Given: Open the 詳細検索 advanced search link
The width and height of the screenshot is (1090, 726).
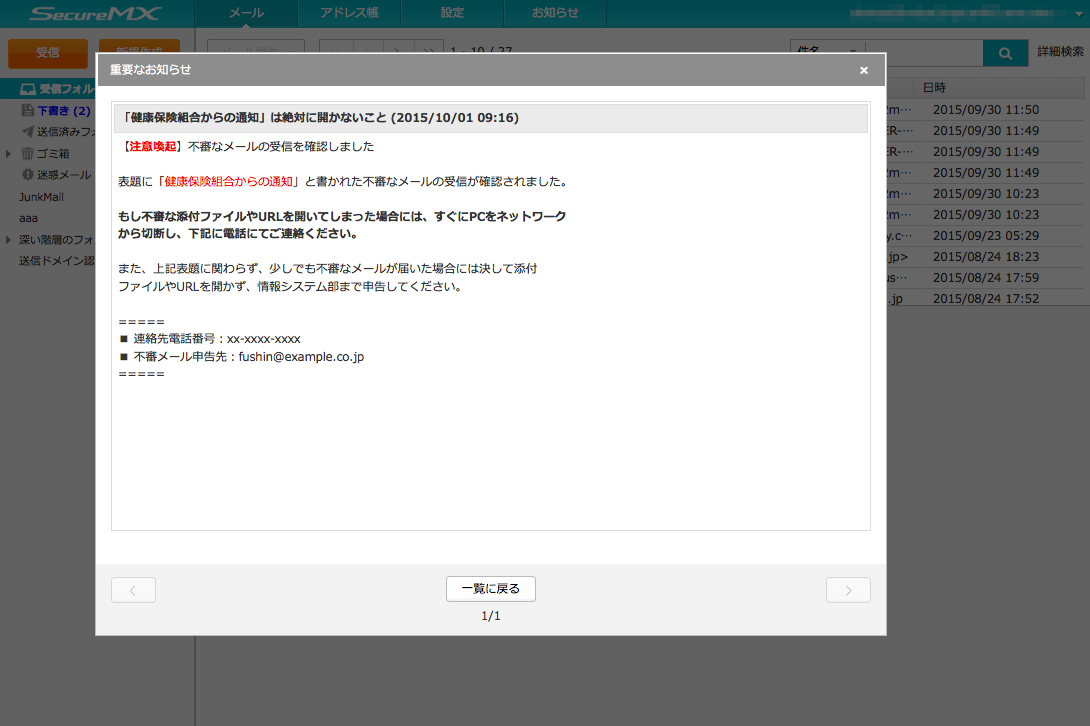Looking at the screenshot, I should point(1060,52).
